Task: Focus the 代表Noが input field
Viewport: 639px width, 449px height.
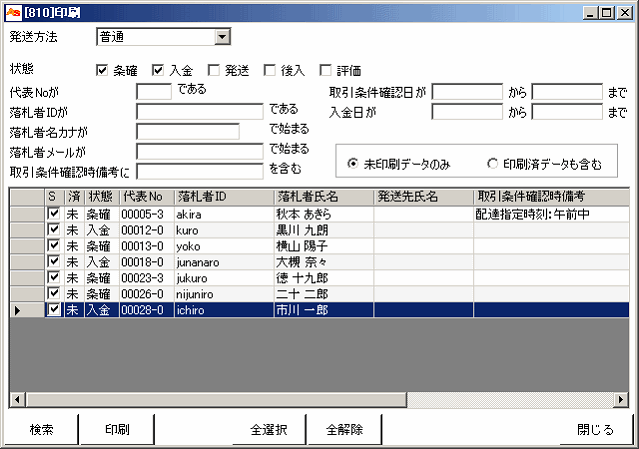Action: coord(154,92)
